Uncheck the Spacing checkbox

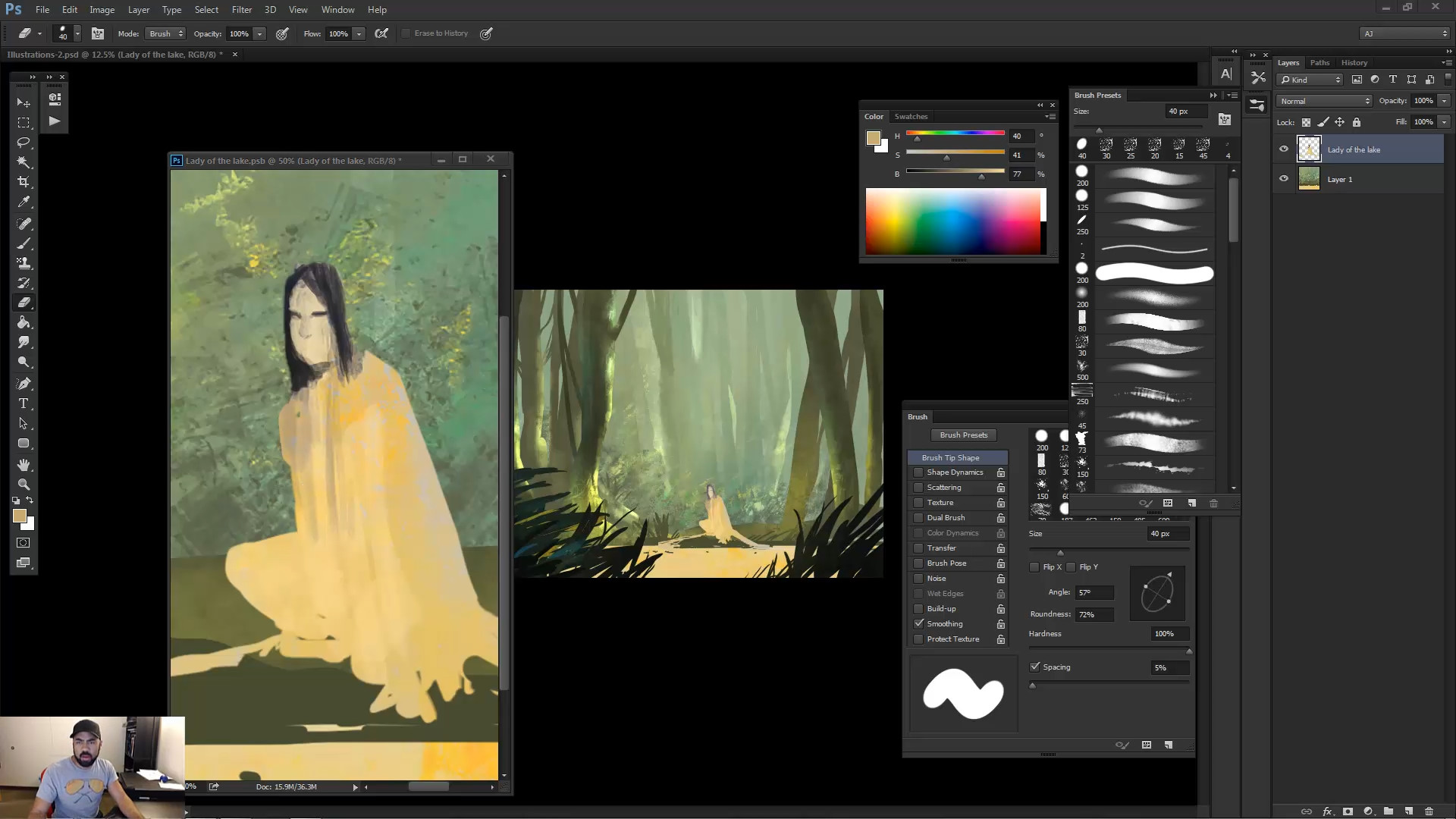pyautogui.click(x=1034, y=667)
